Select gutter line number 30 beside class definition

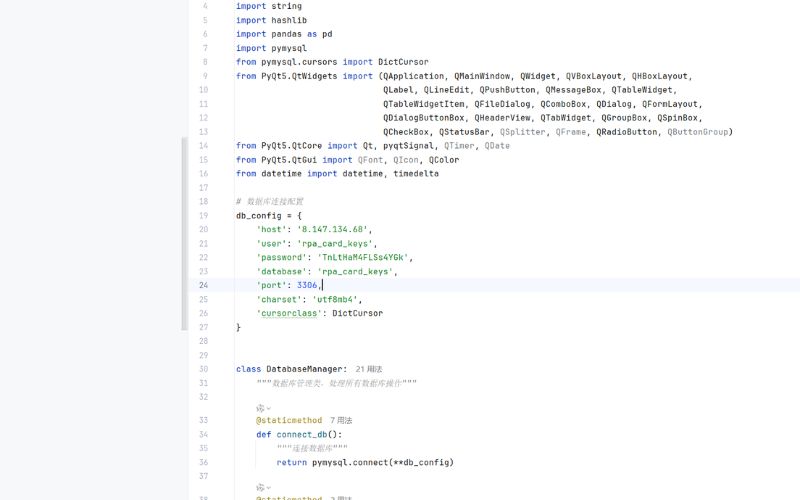coord(203,369)
